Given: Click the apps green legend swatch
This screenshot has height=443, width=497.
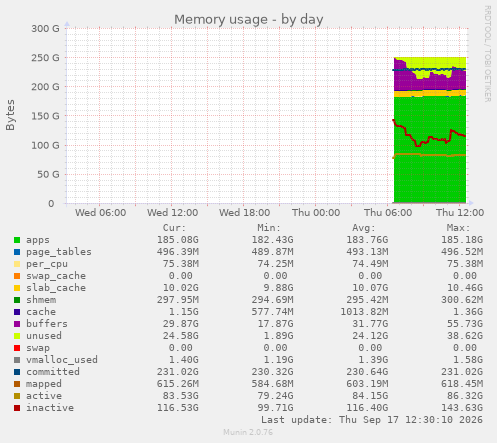Looking at the screenshot, I should [17, 240].
